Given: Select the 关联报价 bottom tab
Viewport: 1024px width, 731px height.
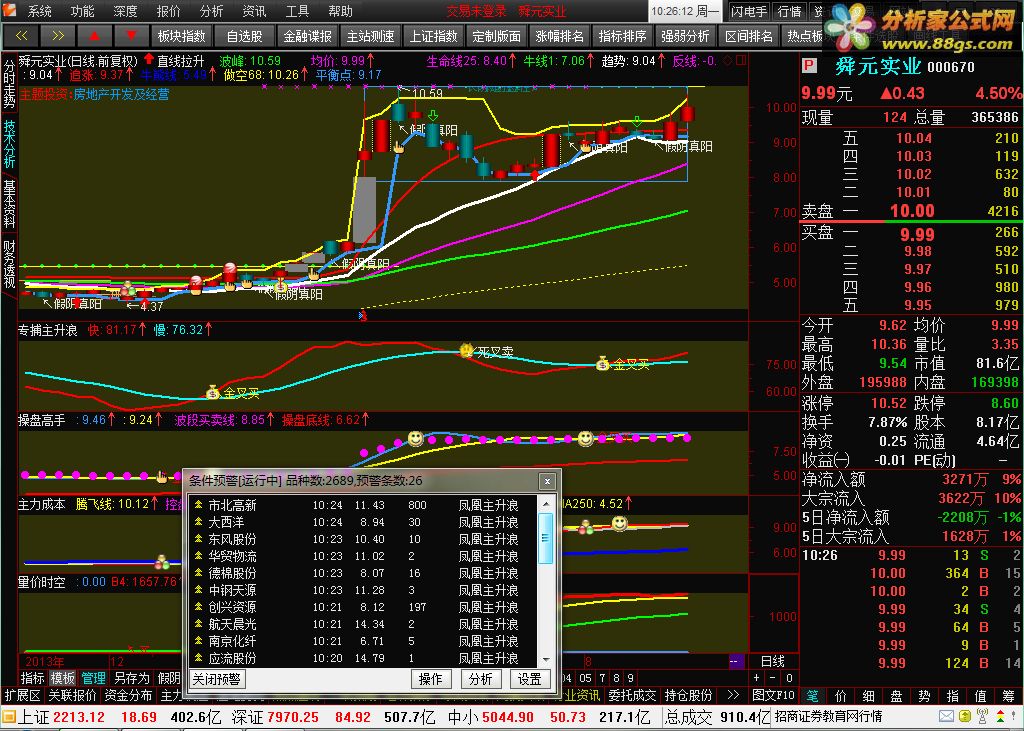Looking at the screenshot, I should pos(72,695).
